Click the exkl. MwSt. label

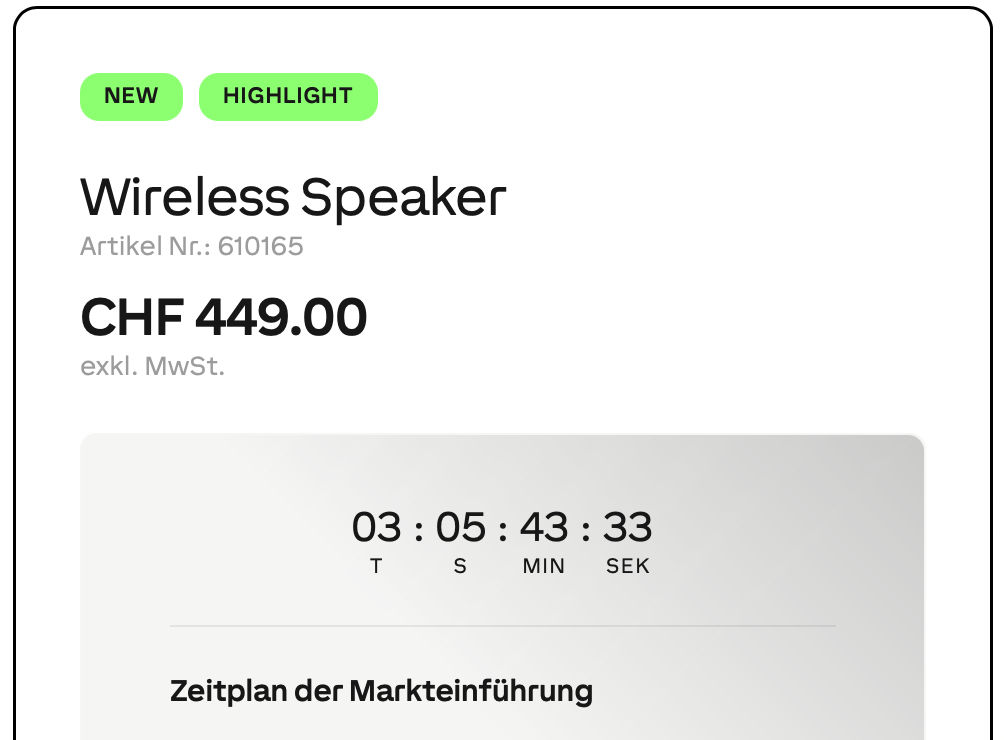click(153, 366)
